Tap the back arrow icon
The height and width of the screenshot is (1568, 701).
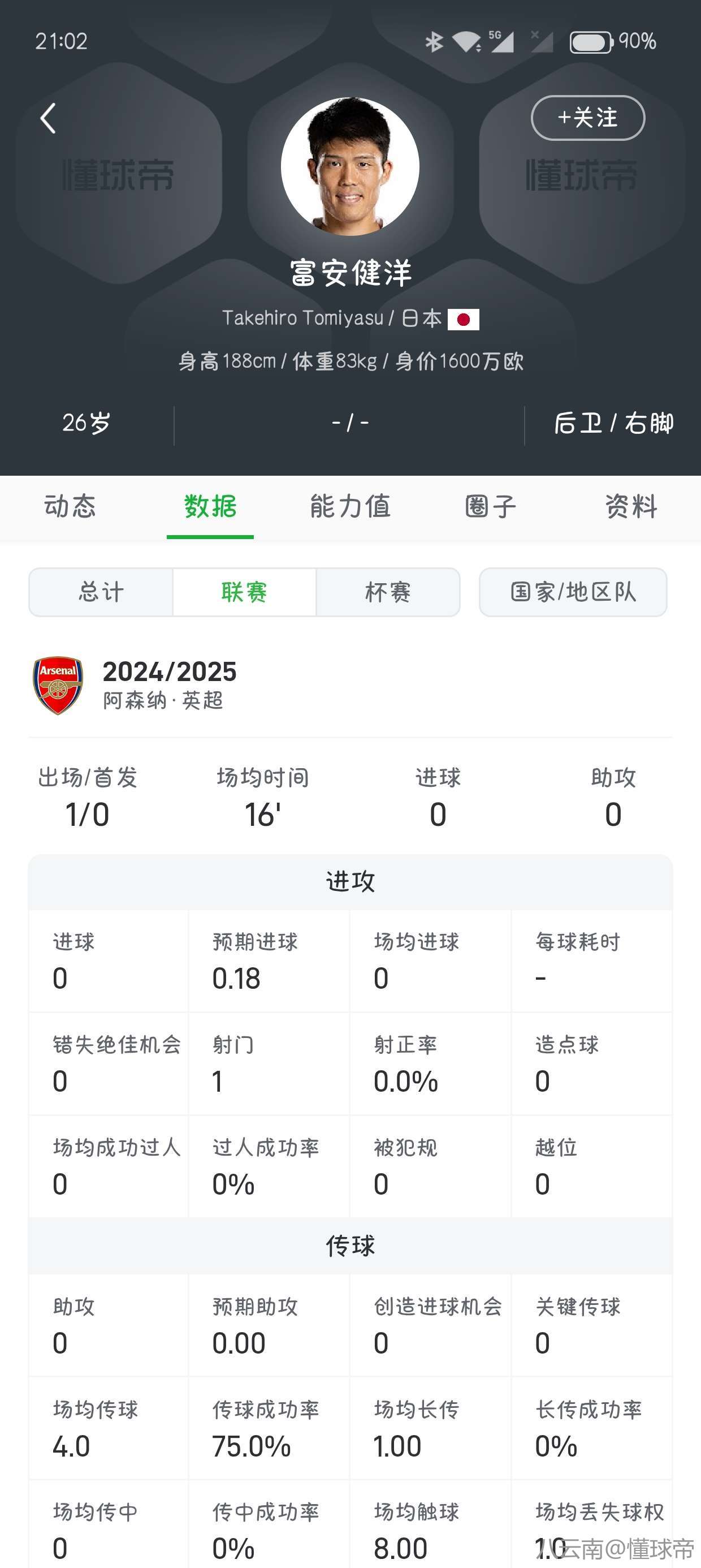(48, 118)
